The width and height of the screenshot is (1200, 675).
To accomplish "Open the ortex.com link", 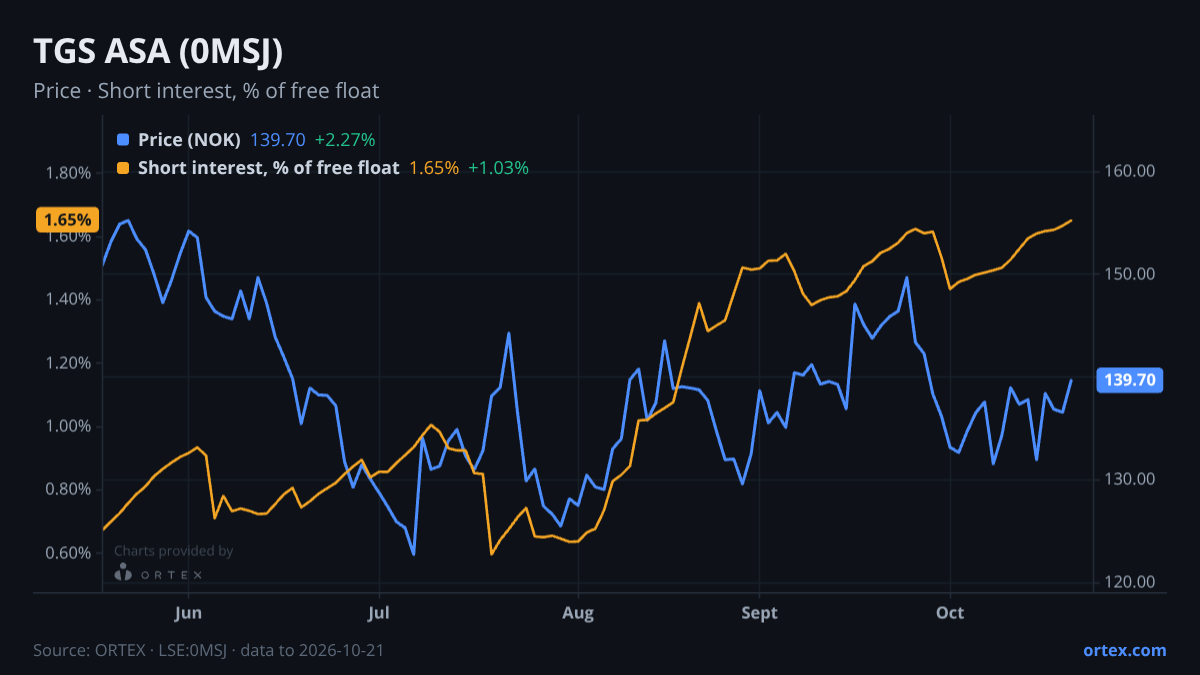I will [x=1124, y=650].
